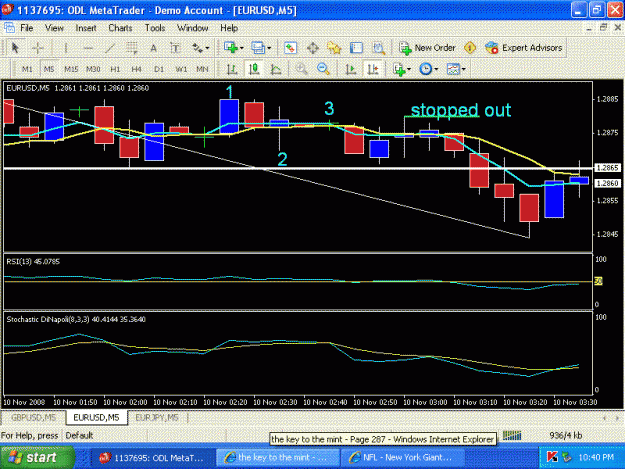Click the ODL MetaTrader taskbar button
Screen dimensions: 625x469
153,458
